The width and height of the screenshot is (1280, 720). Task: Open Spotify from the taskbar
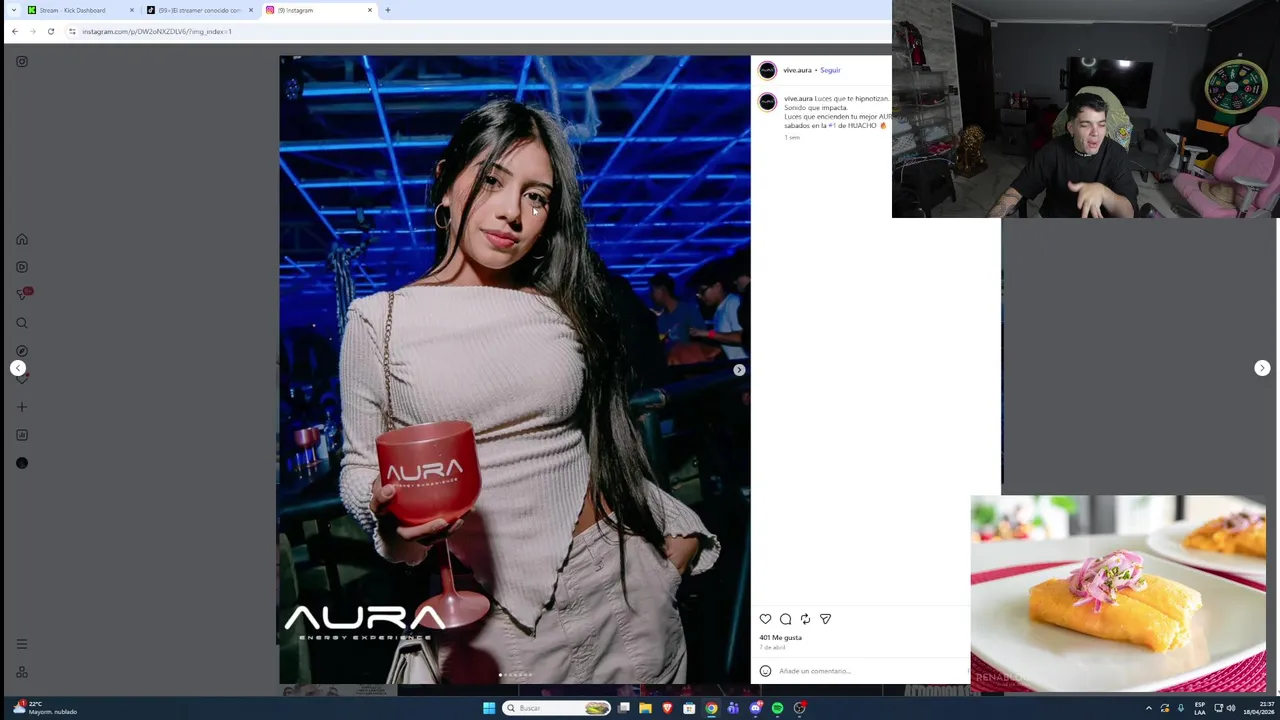point(777,708)
